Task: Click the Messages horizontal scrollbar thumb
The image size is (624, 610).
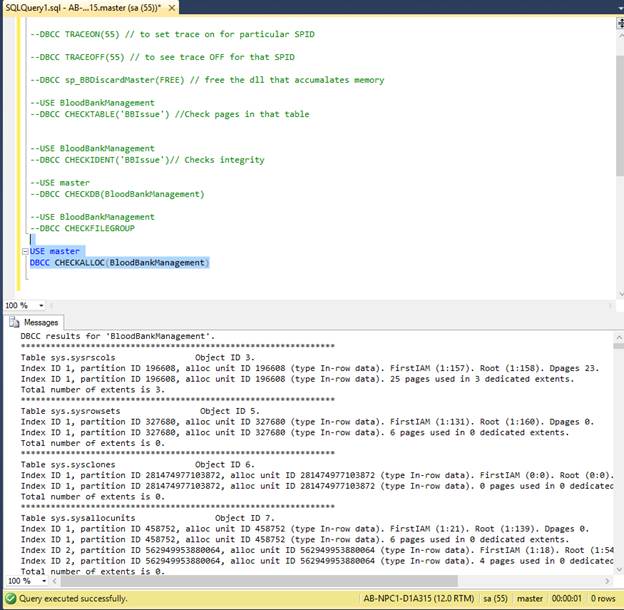Action: (x=259, y=581)
